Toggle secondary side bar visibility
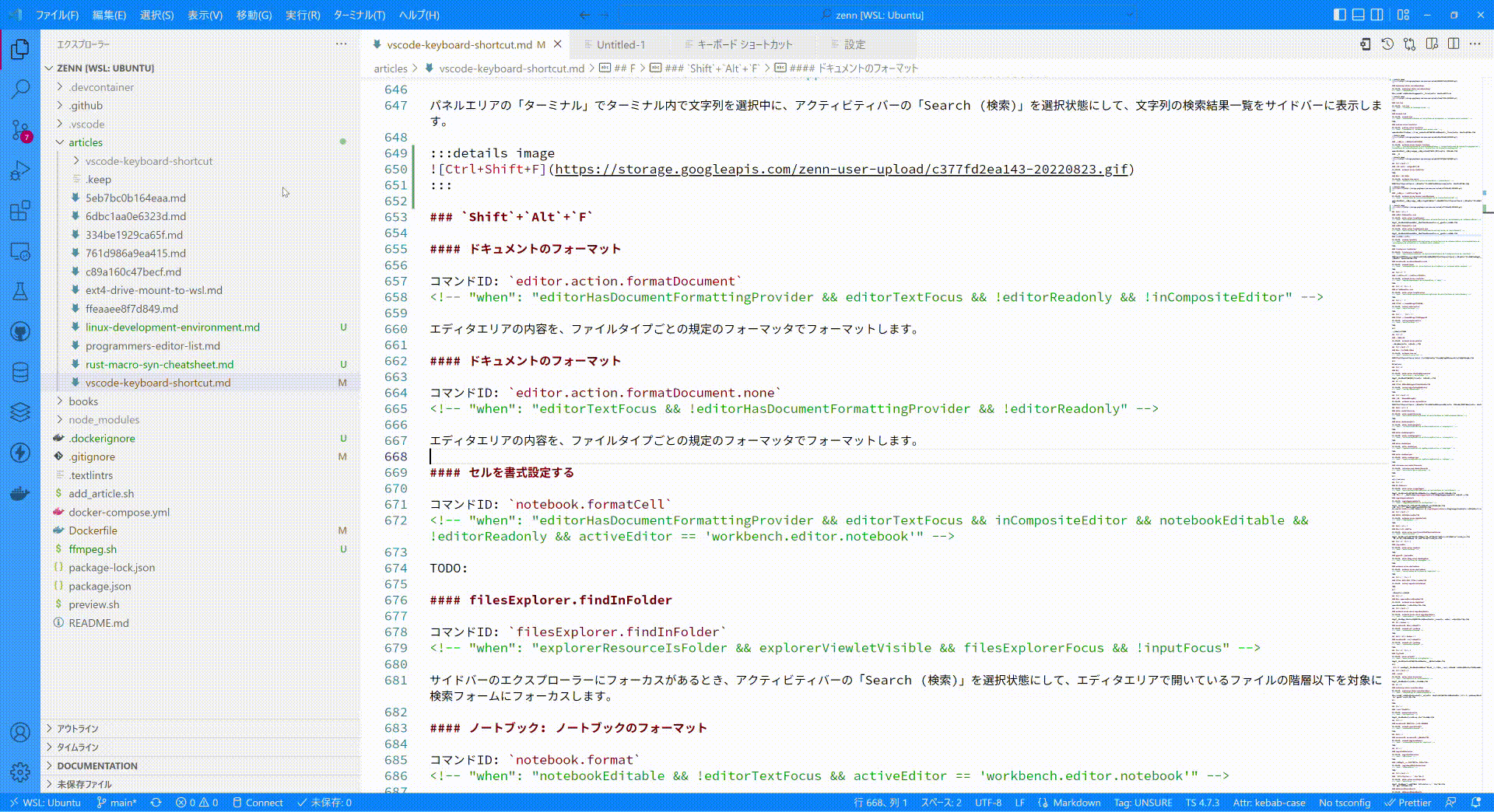This screenshot has height=812, width=1494. [1377, 15]
